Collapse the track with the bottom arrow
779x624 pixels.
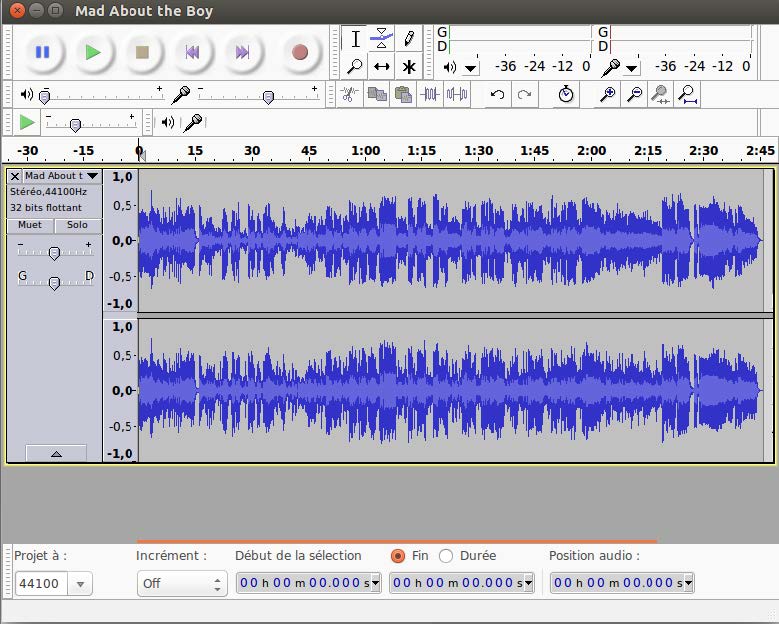(x=56, y=453)
